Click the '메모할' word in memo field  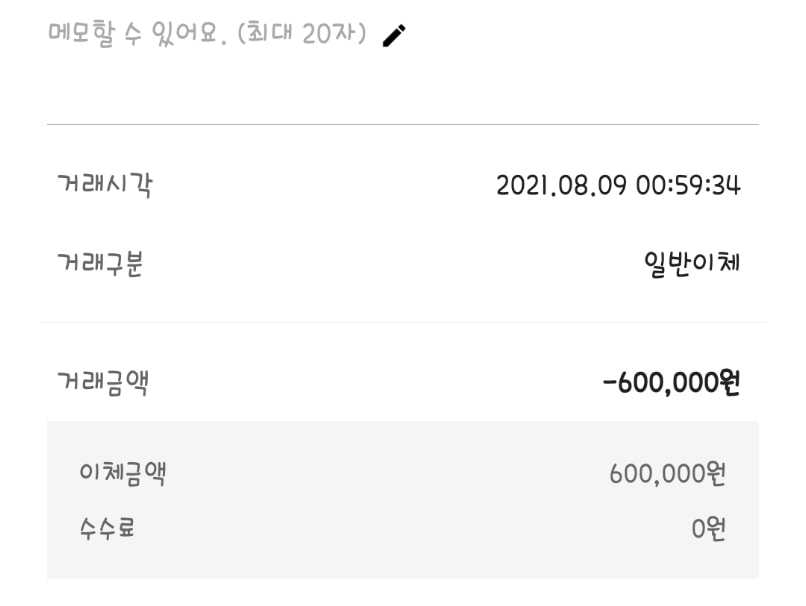[x=82, y=33]
